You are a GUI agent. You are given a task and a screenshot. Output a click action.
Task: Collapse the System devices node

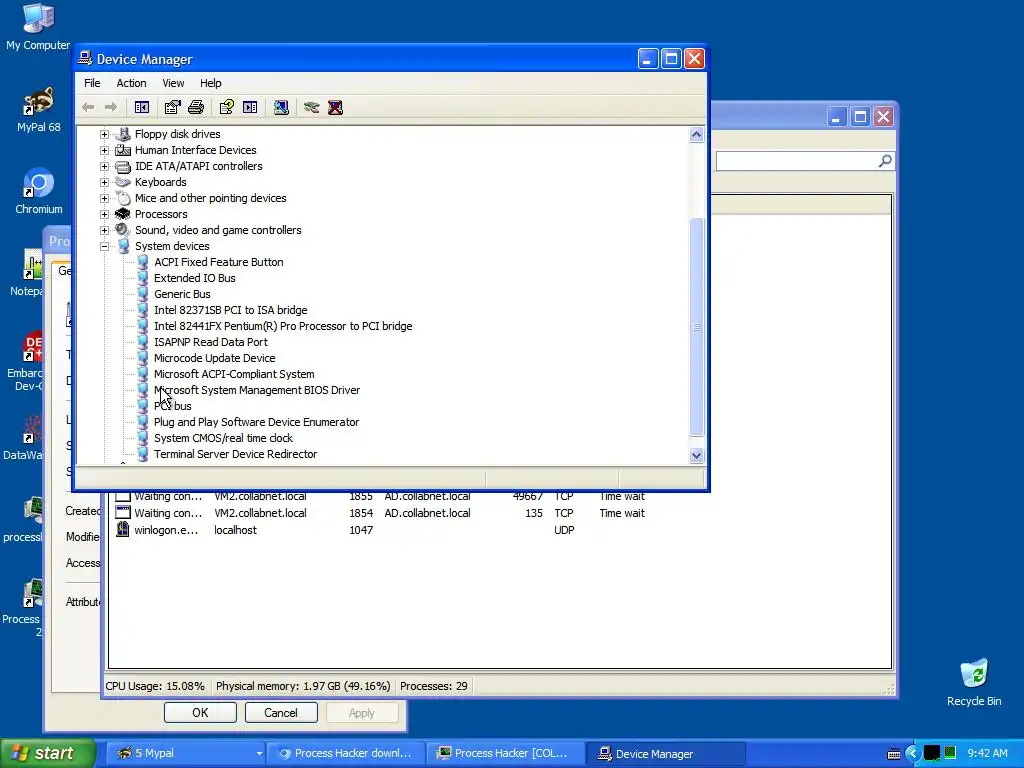(104, 246)
